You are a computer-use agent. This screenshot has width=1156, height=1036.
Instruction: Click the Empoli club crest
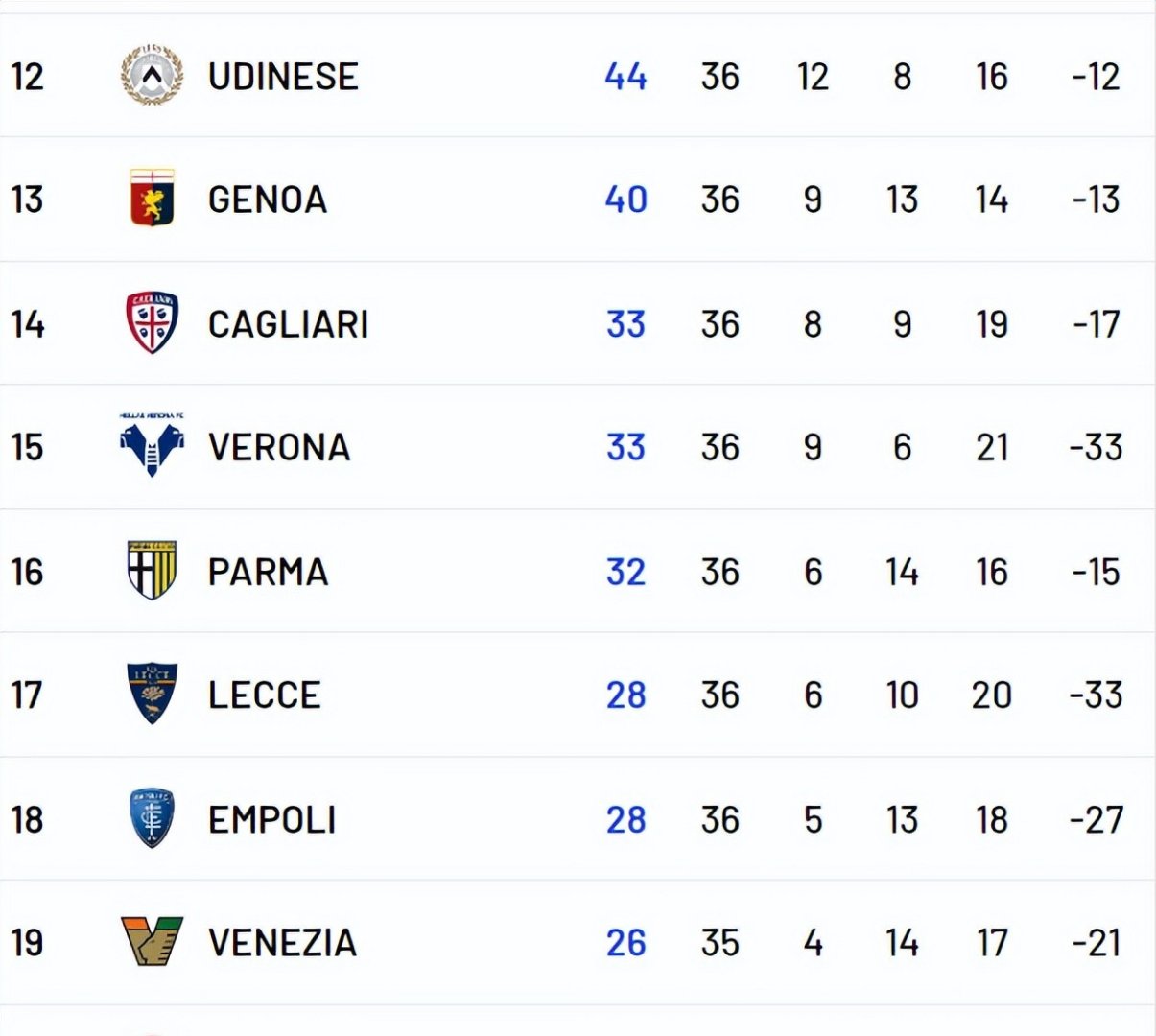click(x=152, y=818)
